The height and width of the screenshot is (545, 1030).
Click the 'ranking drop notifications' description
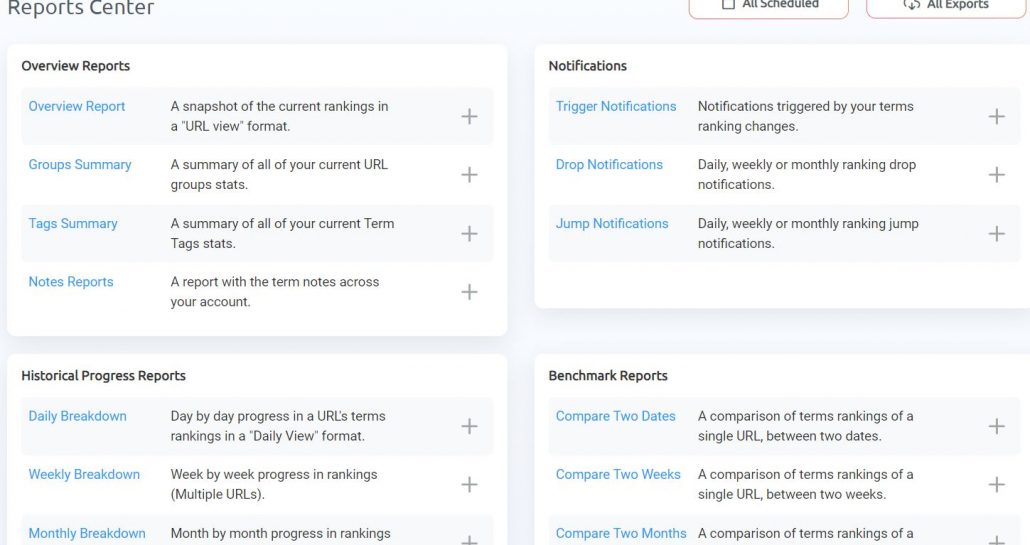click(x=807, y=175)
